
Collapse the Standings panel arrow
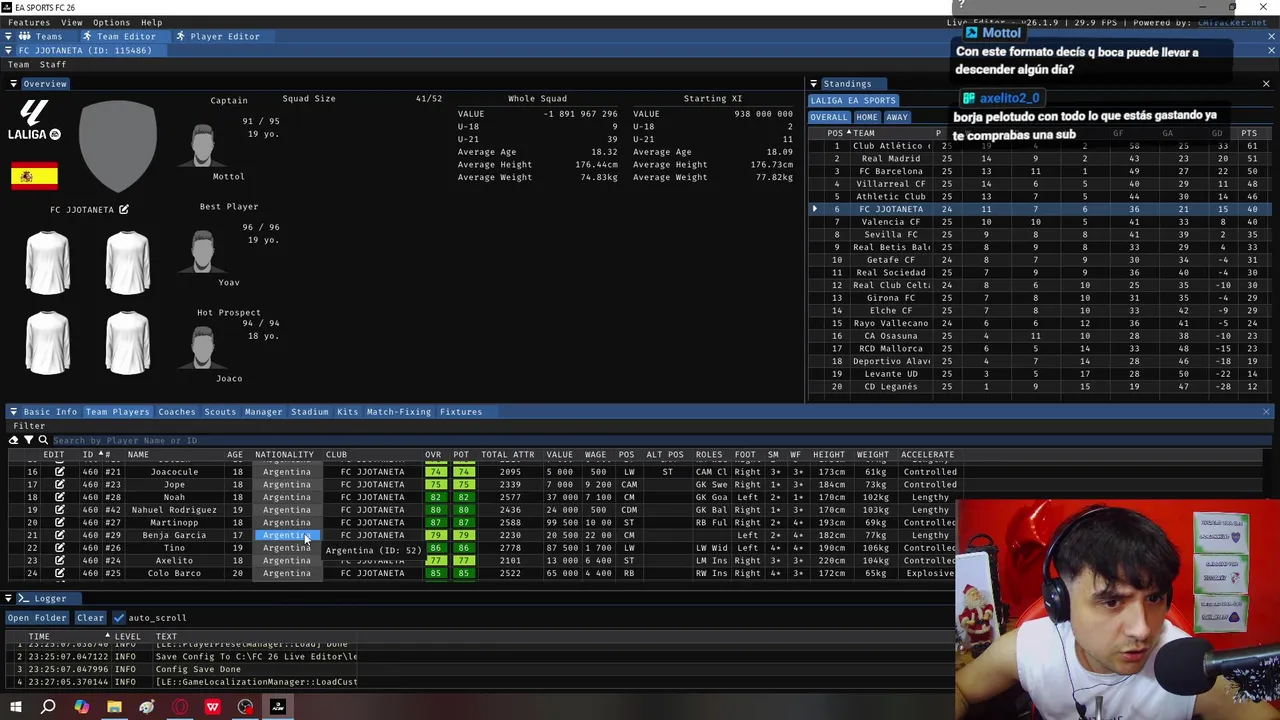pyautogui.click(x=813, y=84)
